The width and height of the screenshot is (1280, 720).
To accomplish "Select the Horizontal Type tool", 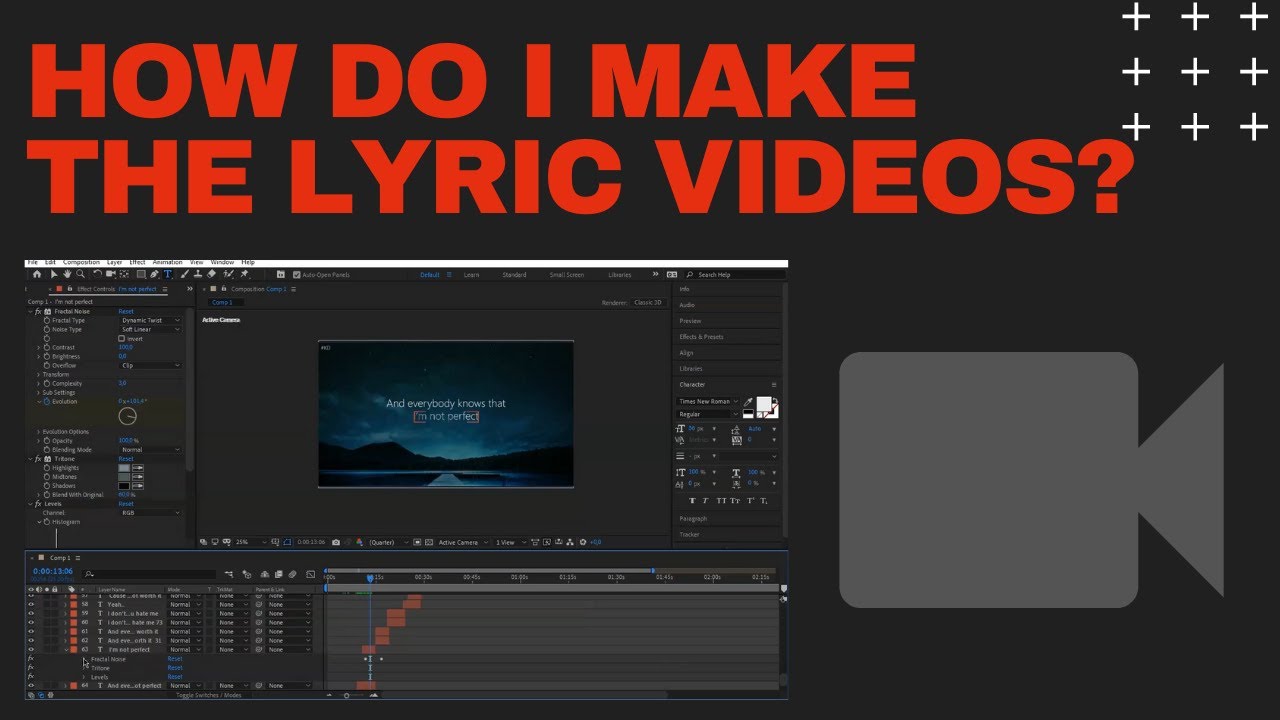I will pos(167,274).
